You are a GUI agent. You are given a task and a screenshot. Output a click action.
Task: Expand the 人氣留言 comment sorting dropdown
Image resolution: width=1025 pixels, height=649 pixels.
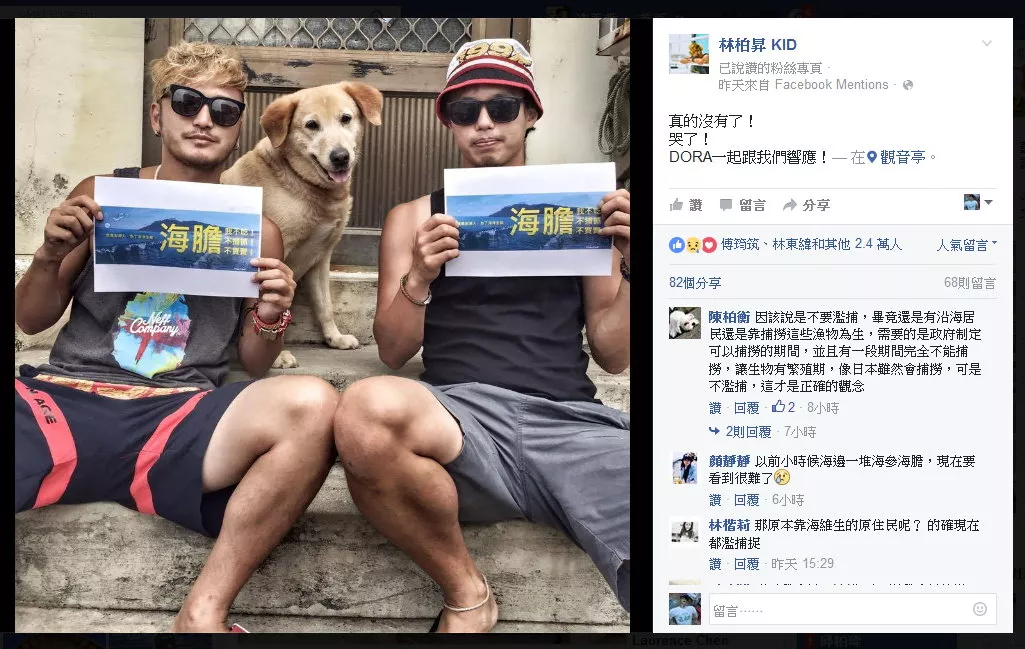click(x=967, y=245)
